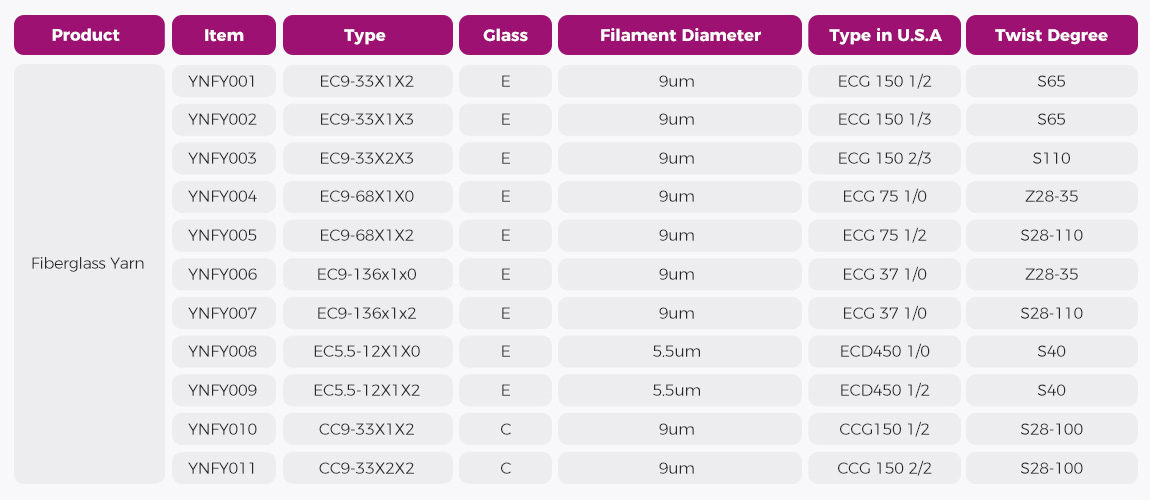Click the Glass column header
Image resolution: width=1150 pixels, height=500 pixels.
click(x=505, y=35)
